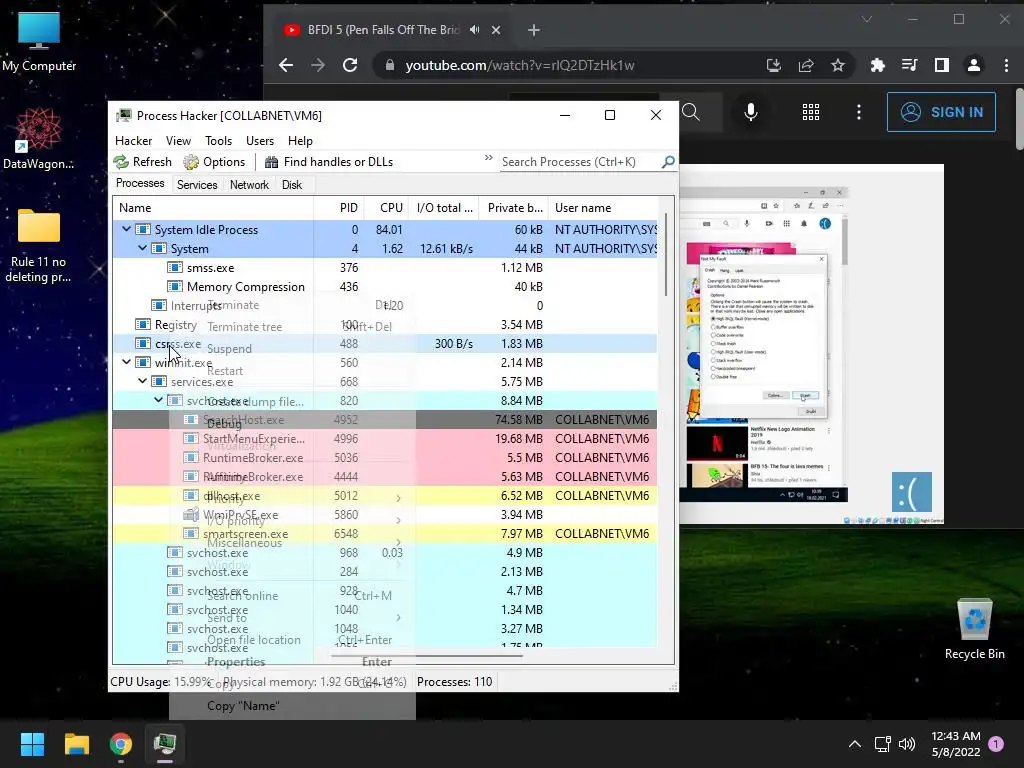Toggle Chrome side panel
Viewport: 1024px width, 768px height.
(x=942, y=65)
